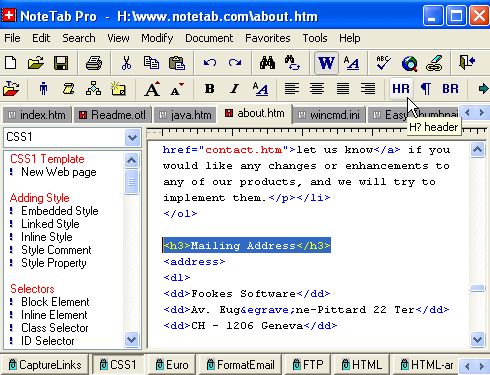The height and width of the screenshot is (375, 490).
Task: Switch to the wincmd.ini tab
Action: (x=329, y=115)
